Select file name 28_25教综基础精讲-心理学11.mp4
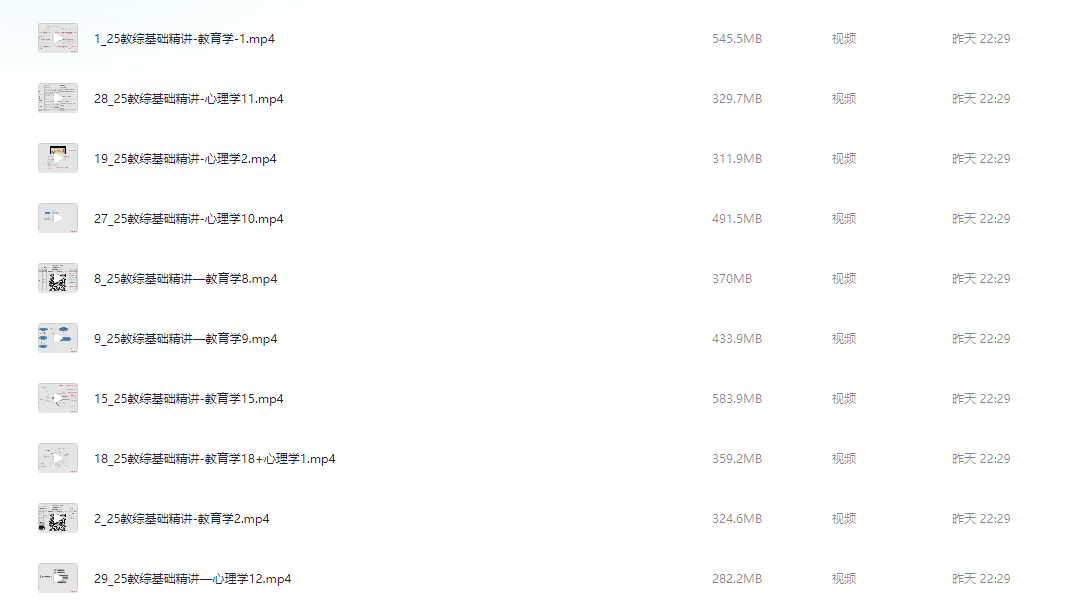Image resolution: width=1066 pixels, height=606 pixels. (x=189, y=99)
